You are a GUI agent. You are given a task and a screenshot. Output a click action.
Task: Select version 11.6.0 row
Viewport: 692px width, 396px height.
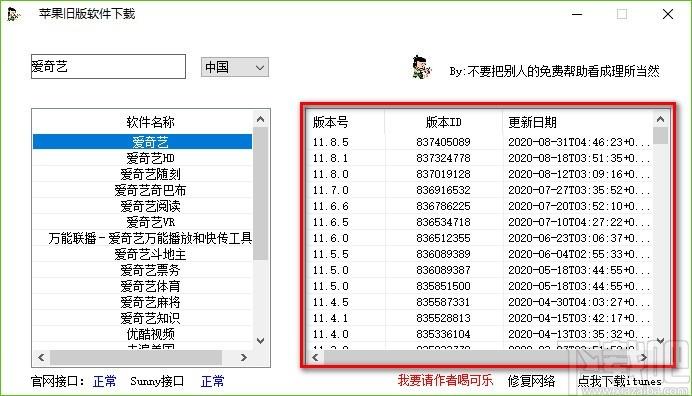(479, 238)
